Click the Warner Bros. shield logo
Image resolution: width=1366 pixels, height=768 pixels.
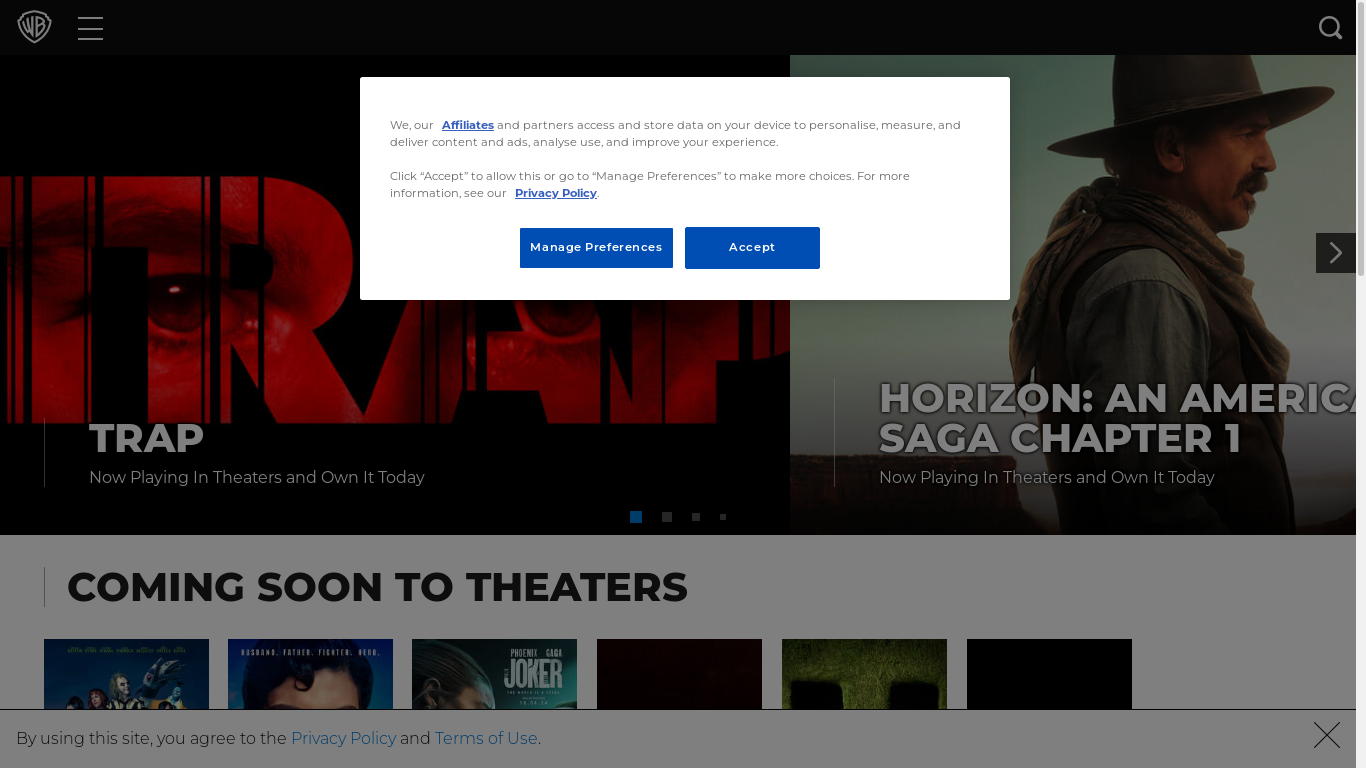(x=34, y=27)
